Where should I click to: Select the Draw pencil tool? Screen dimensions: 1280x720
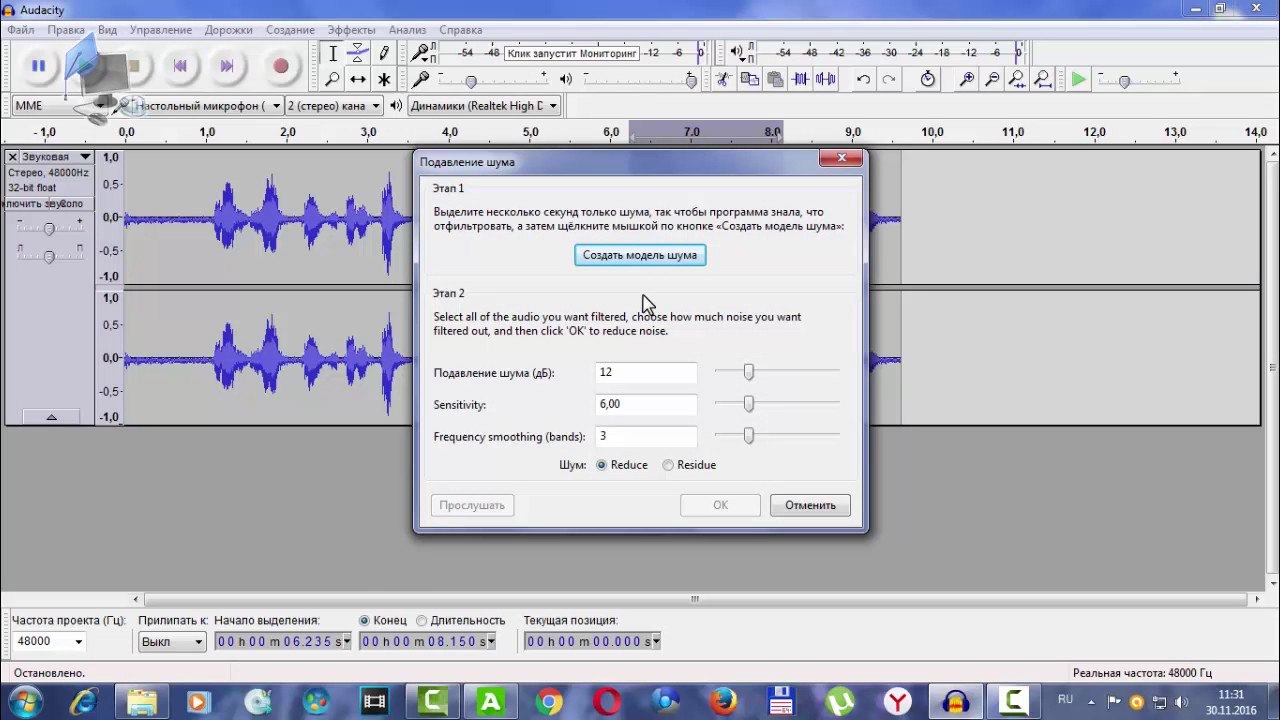384,53
